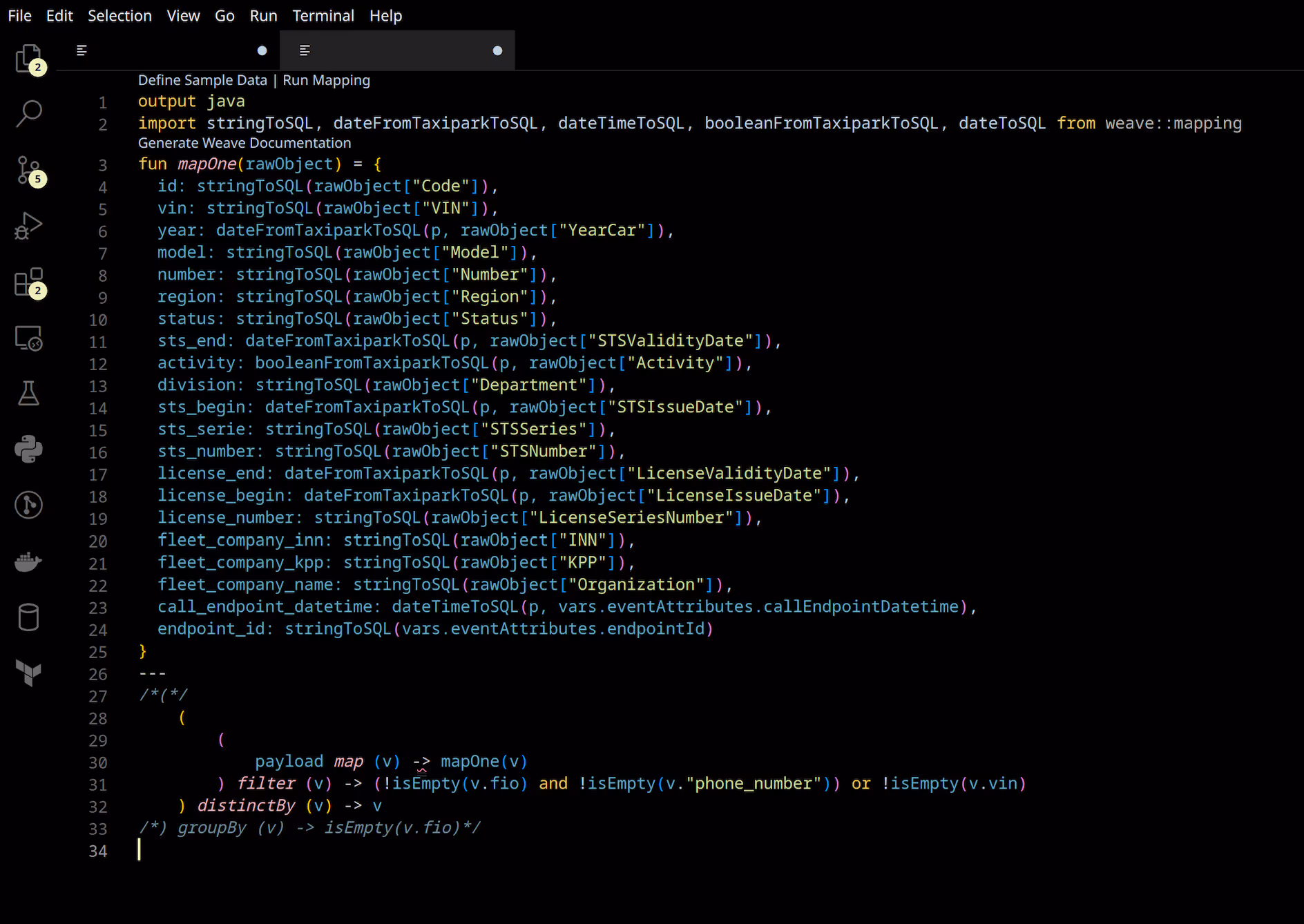Click 'fleet_company_name' key on line 22
The height and width of the screenshot is (924, 1304).
245,584
